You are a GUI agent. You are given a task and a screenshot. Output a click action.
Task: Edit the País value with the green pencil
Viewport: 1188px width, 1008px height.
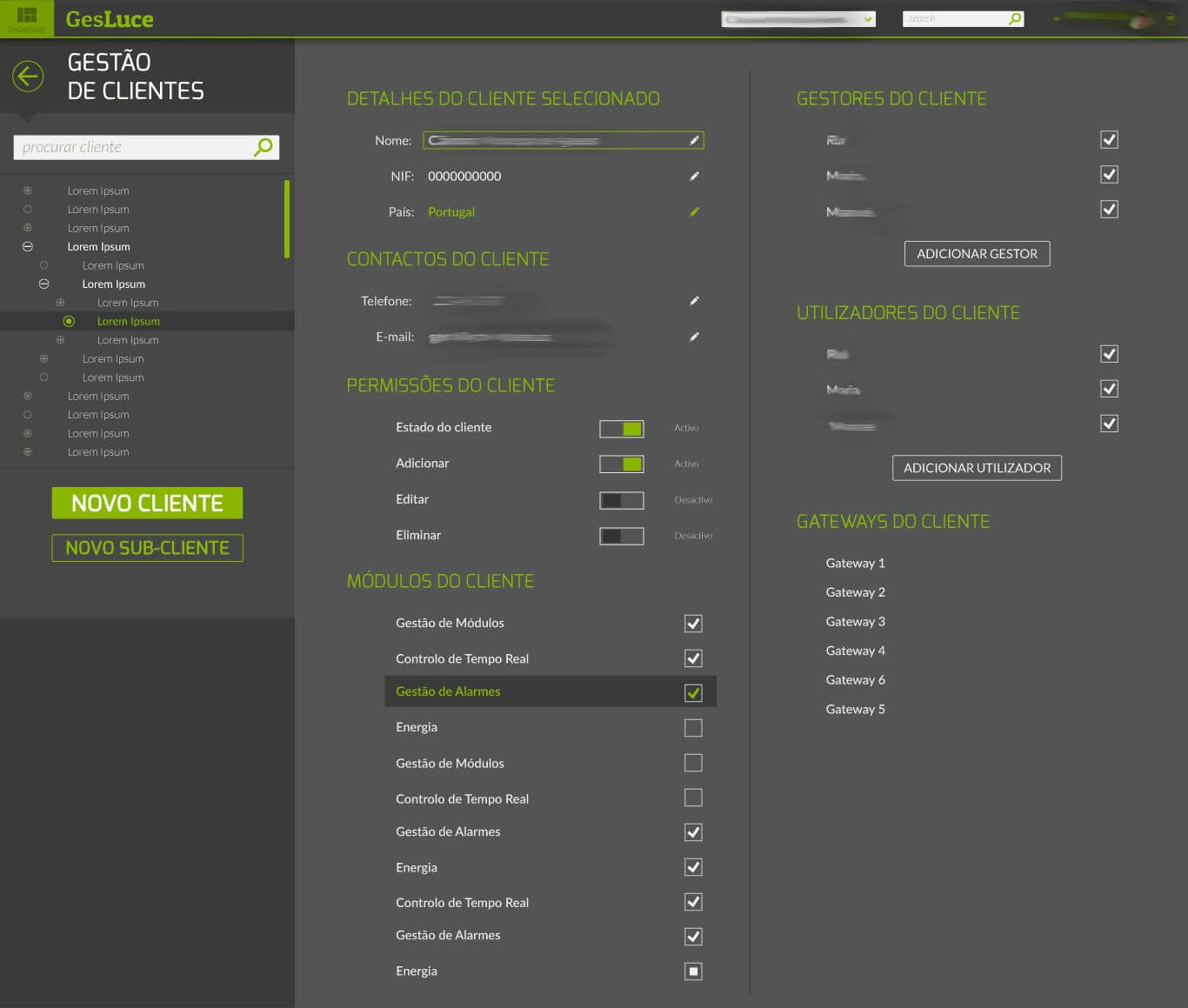693,211
